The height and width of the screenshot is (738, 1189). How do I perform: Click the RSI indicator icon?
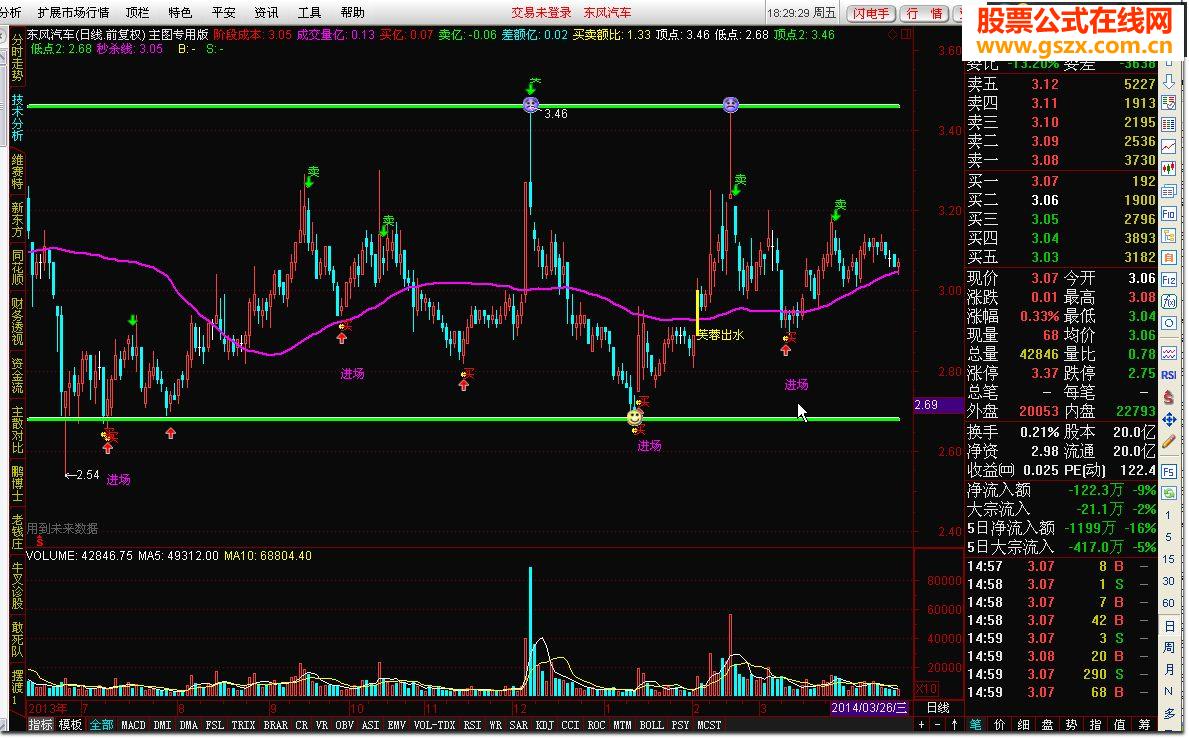click(x=1169, y=375)
